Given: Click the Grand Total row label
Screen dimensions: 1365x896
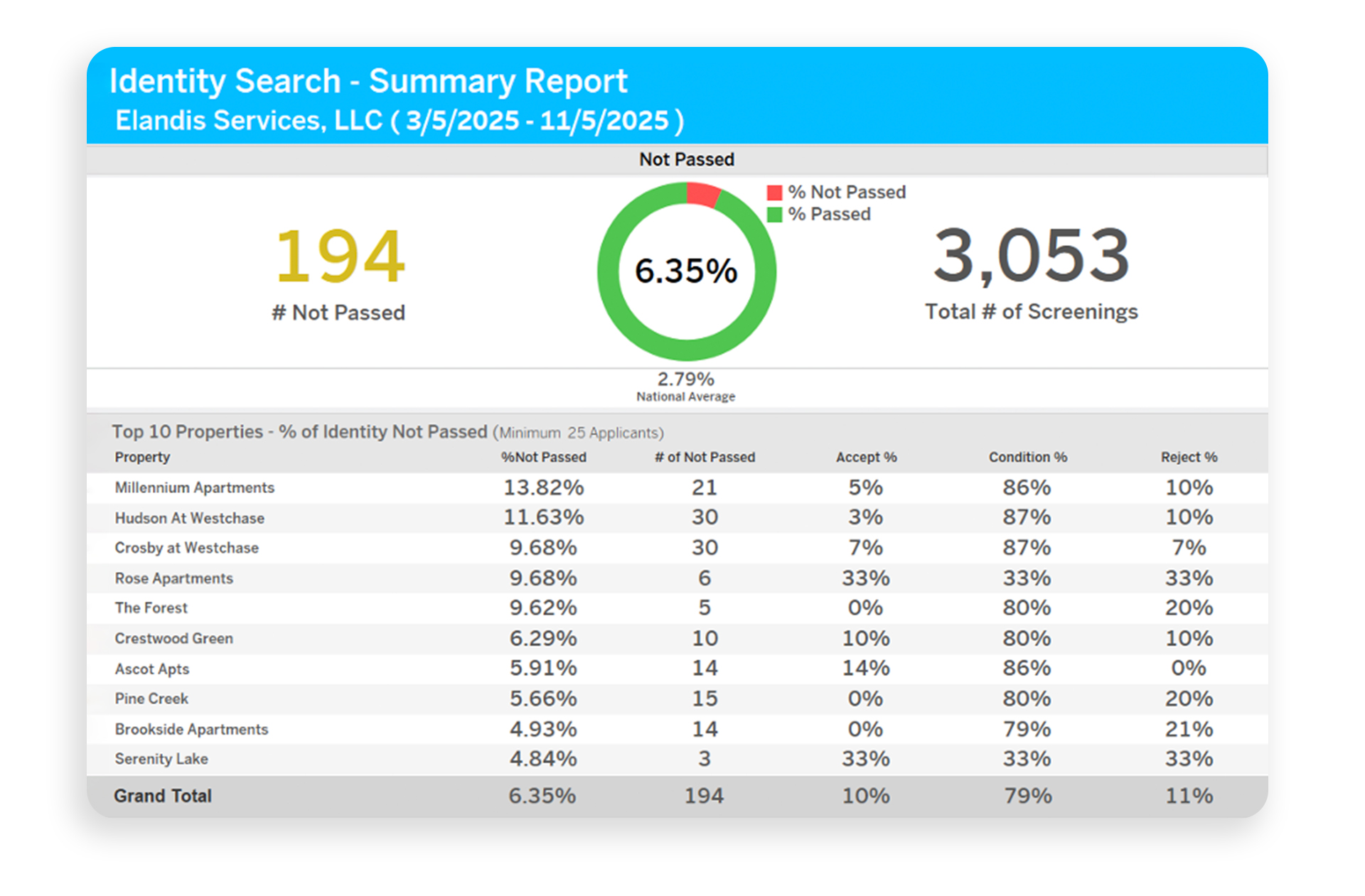Looking at the screenshot, I should [x=163, y=796].
